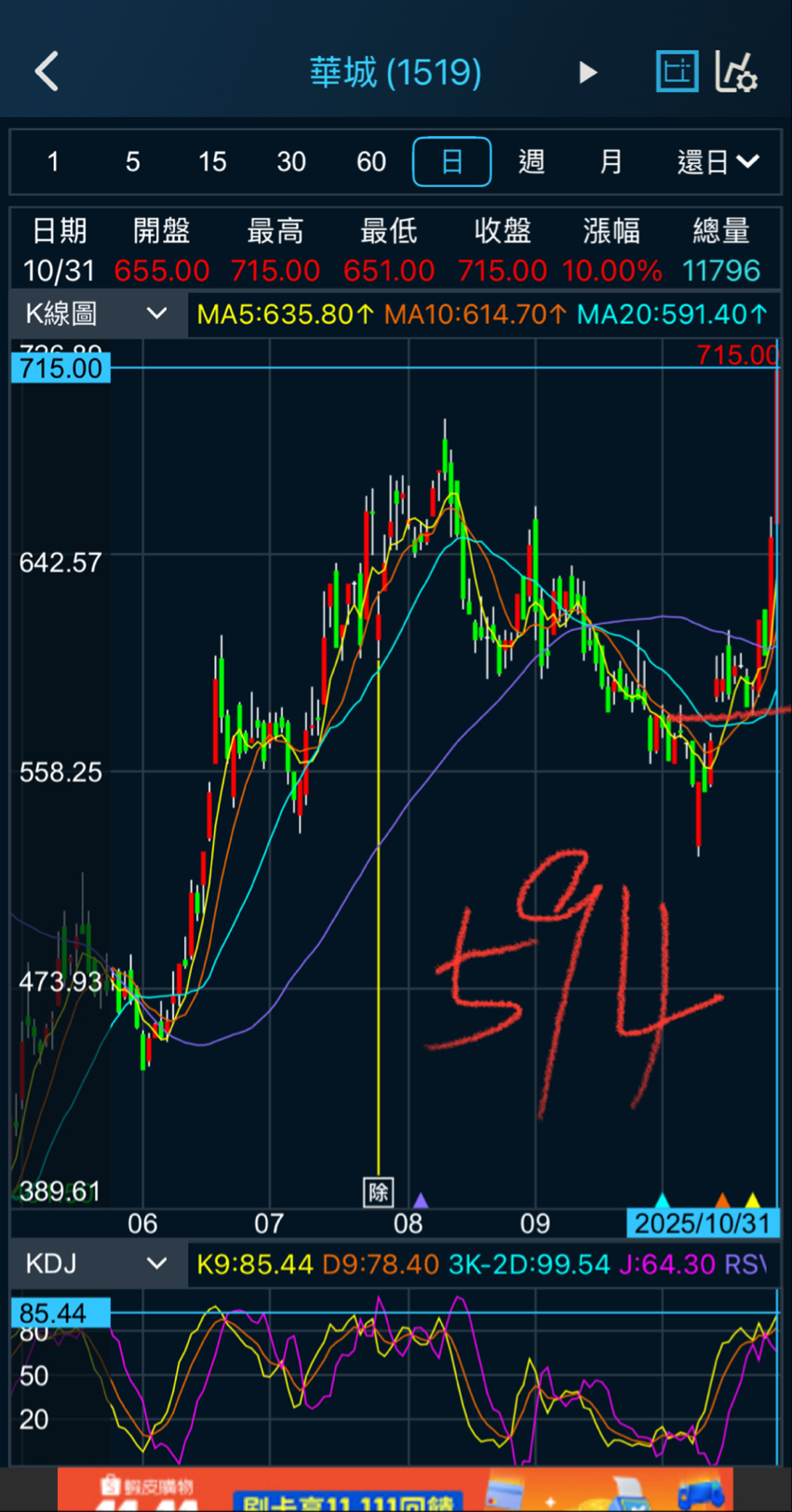Open chart indicator settings icon
The height and width of the screenshot is (1512, 792).
(736, 72)
